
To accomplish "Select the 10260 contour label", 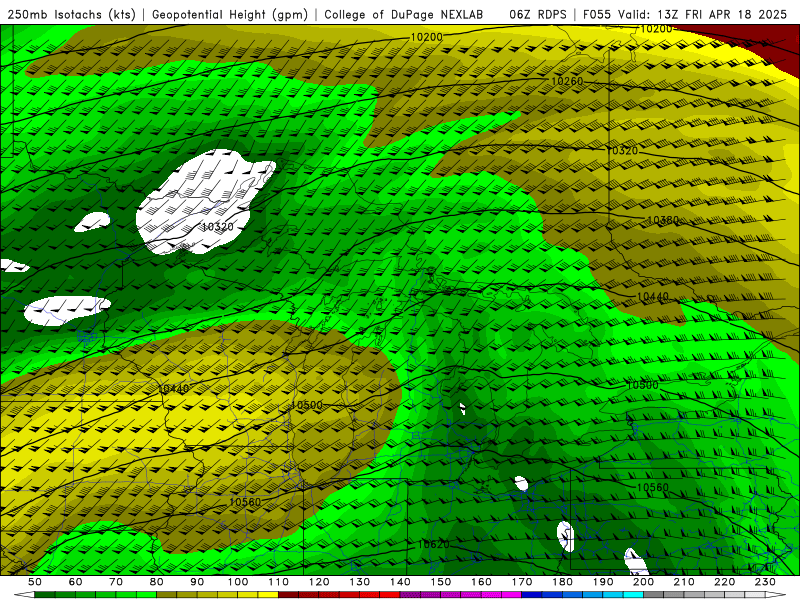I will click(x=567, y=81).
